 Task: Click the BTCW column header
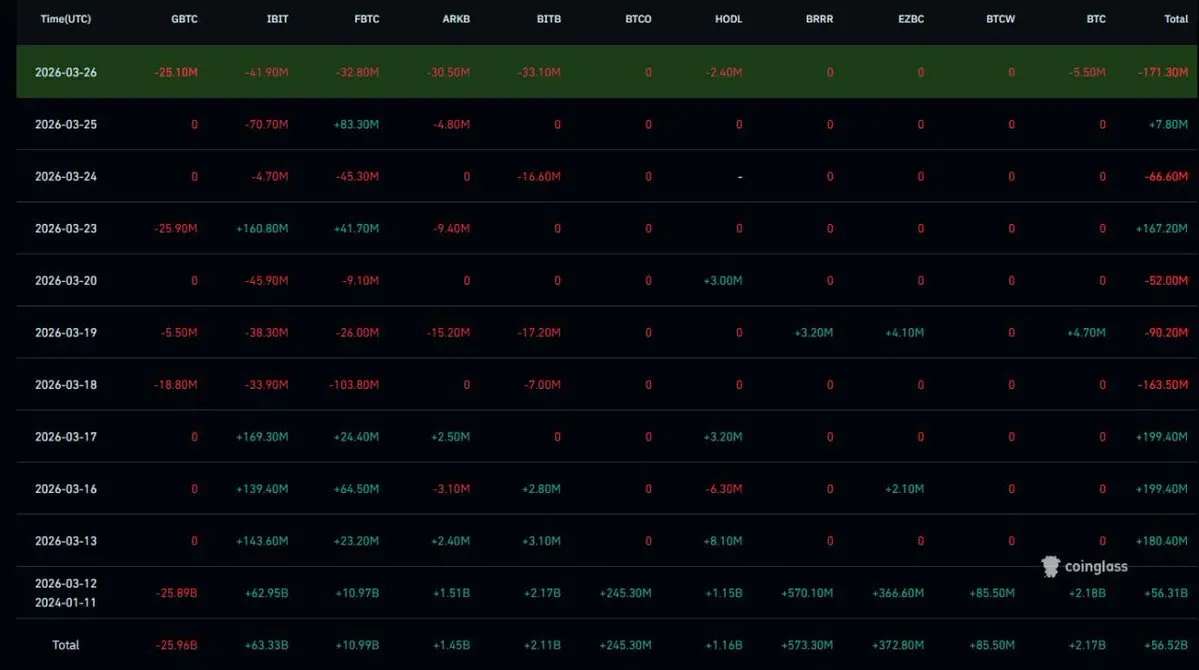pyautogui.click(x=1001, y=19)
